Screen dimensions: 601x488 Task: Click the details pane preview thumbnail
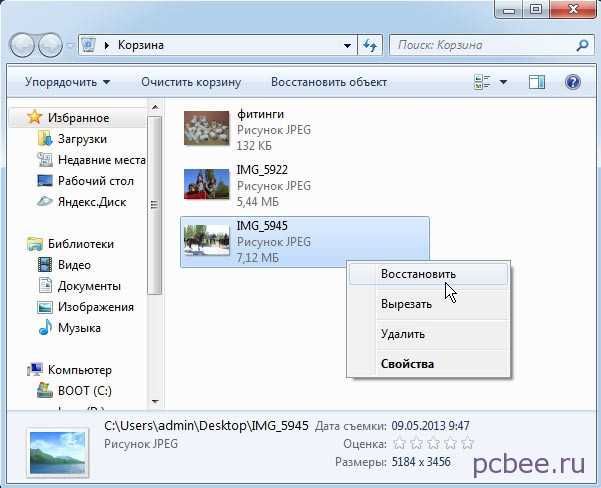point(58,453)
